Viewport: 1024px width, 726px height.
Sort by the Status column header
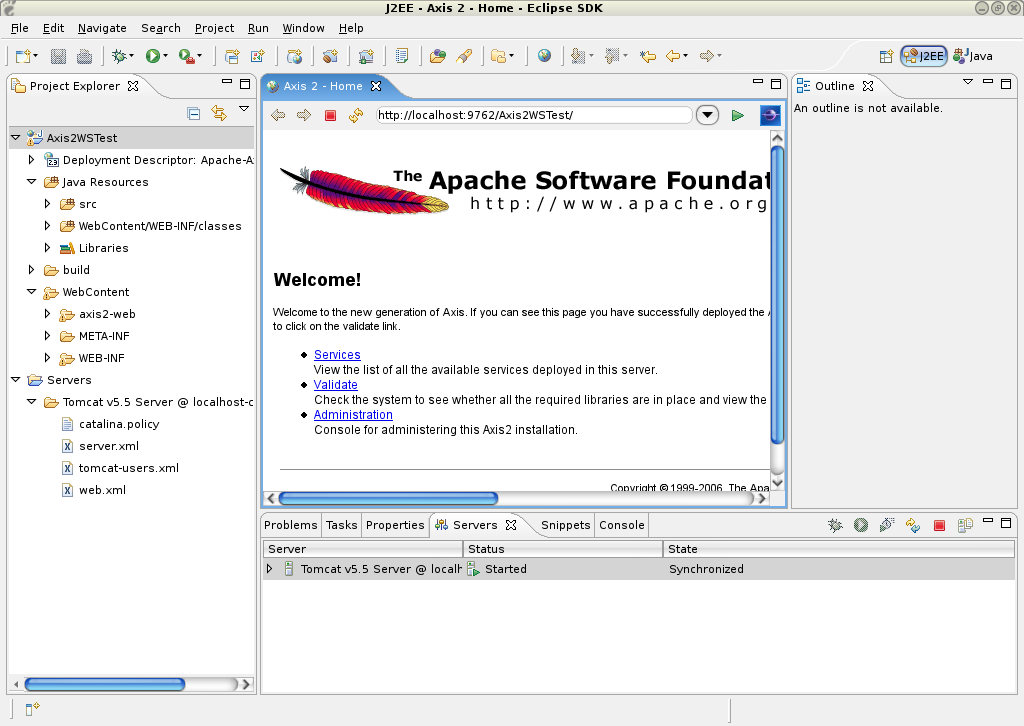click(x=563, y=549)
